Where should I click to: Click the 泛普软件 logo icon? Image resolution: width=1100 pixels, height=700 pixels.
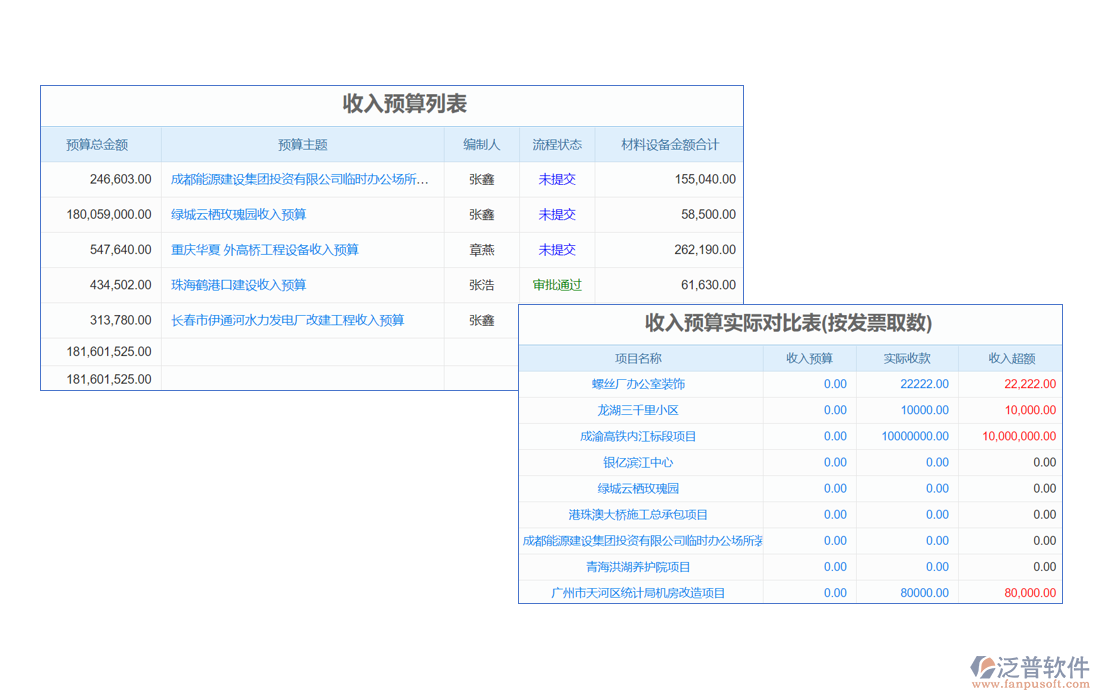click(x=984, y=668)
